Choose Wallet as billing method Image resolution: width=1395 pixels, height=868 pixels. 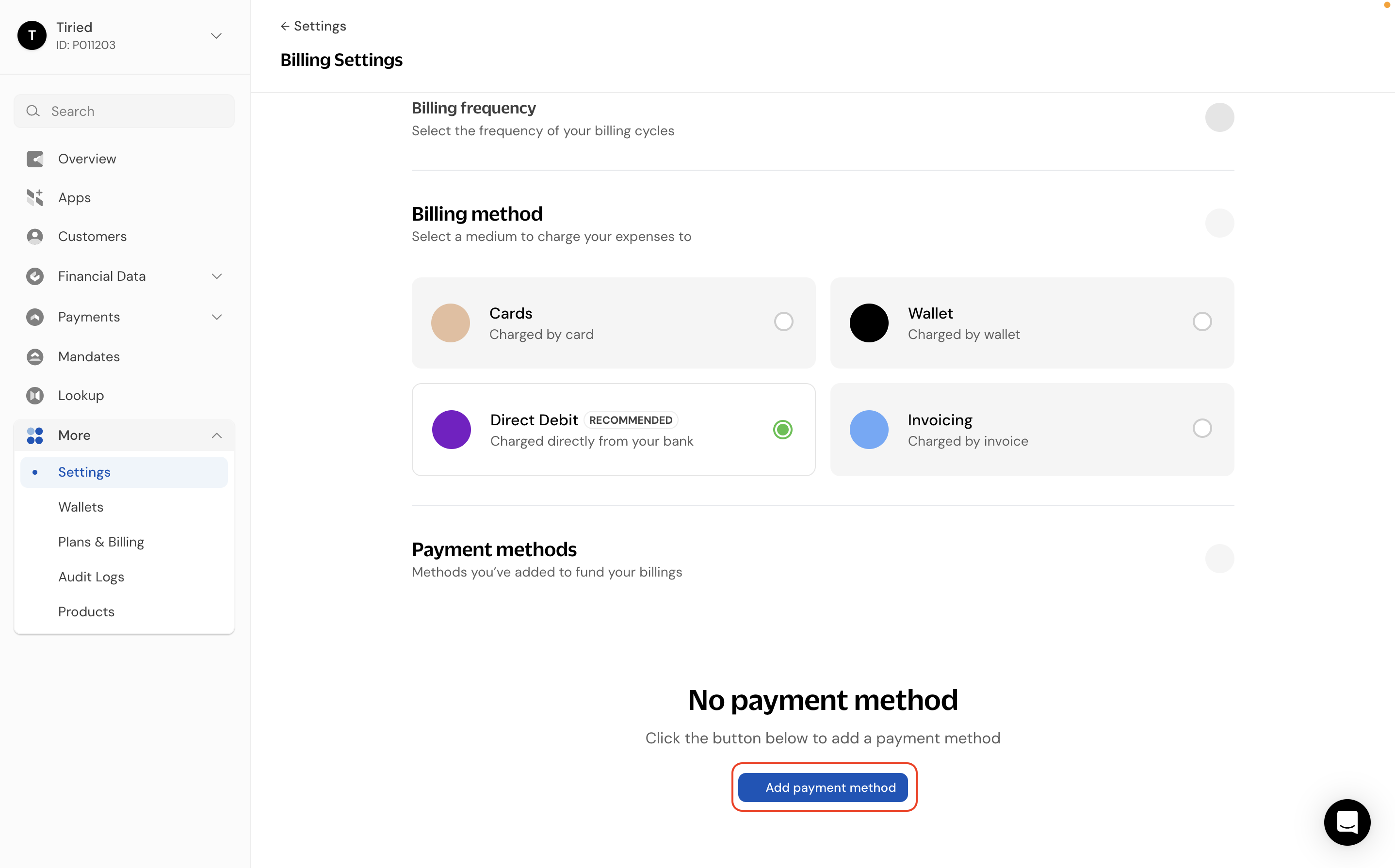point(1202,321)
